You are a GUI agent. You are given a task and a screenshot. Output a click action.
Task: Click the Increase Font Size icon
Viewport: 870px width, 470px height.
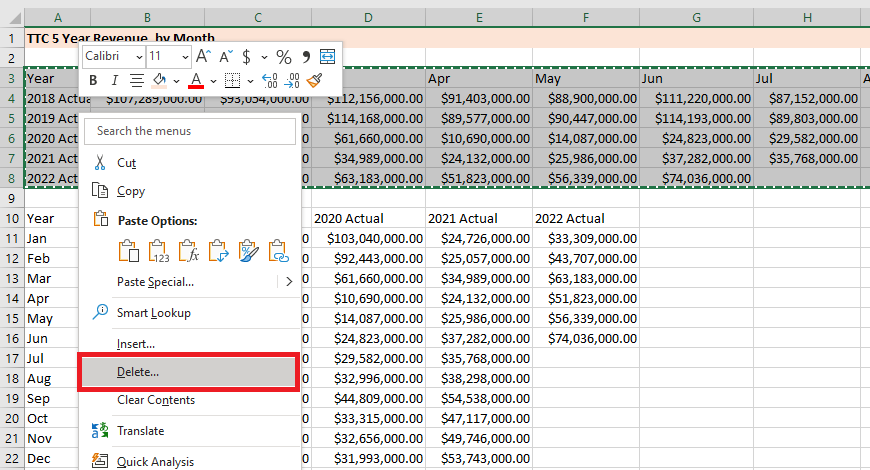tap(204, 57)
